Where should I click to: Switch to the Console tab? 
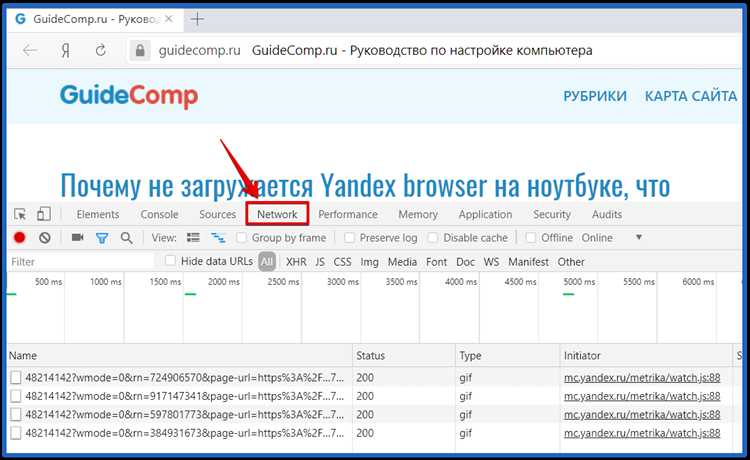(159, 214)
